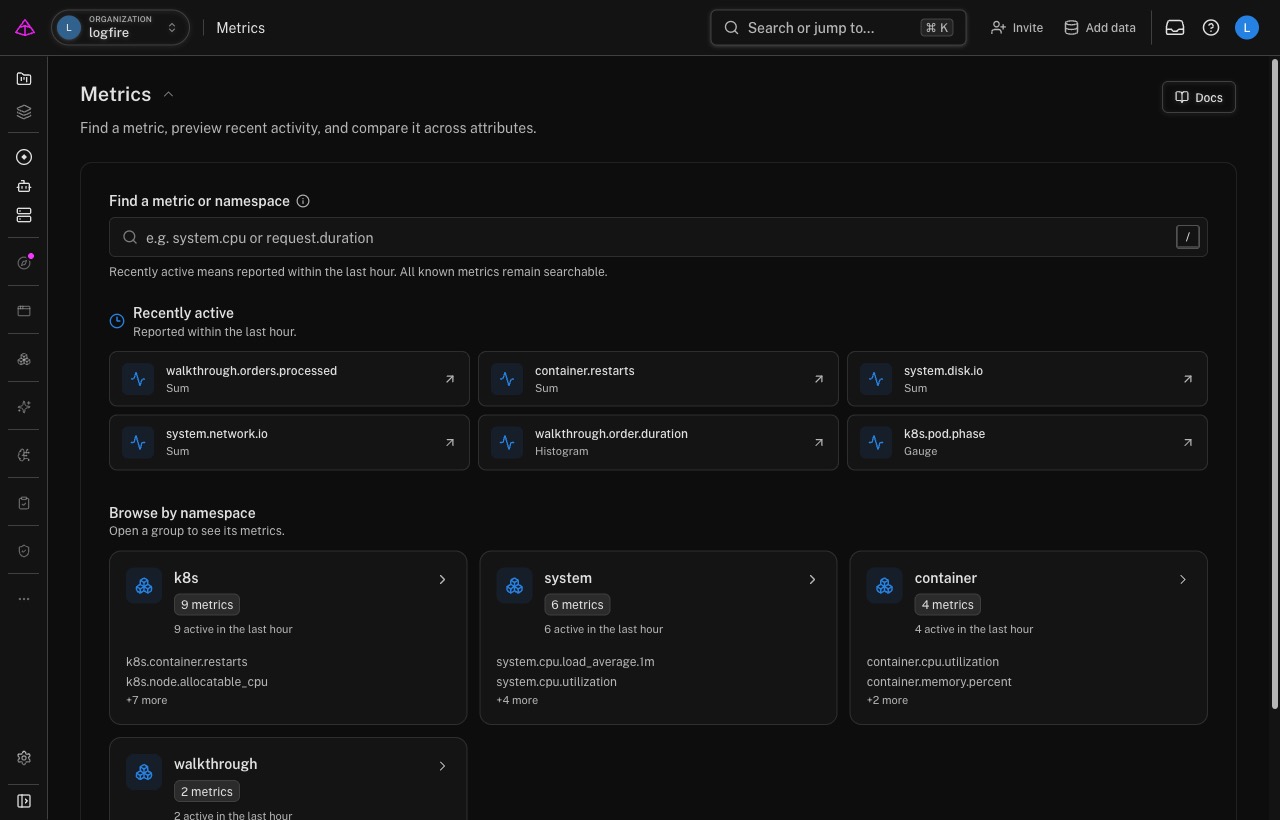Click the 4 metrics badge
The width and height of the screenshot is (1280, 820).
tap(947, 604)
